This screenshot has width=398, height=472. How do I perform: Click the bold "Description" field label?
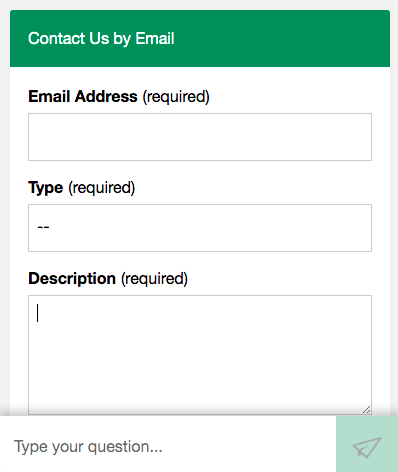coord(72,278)
